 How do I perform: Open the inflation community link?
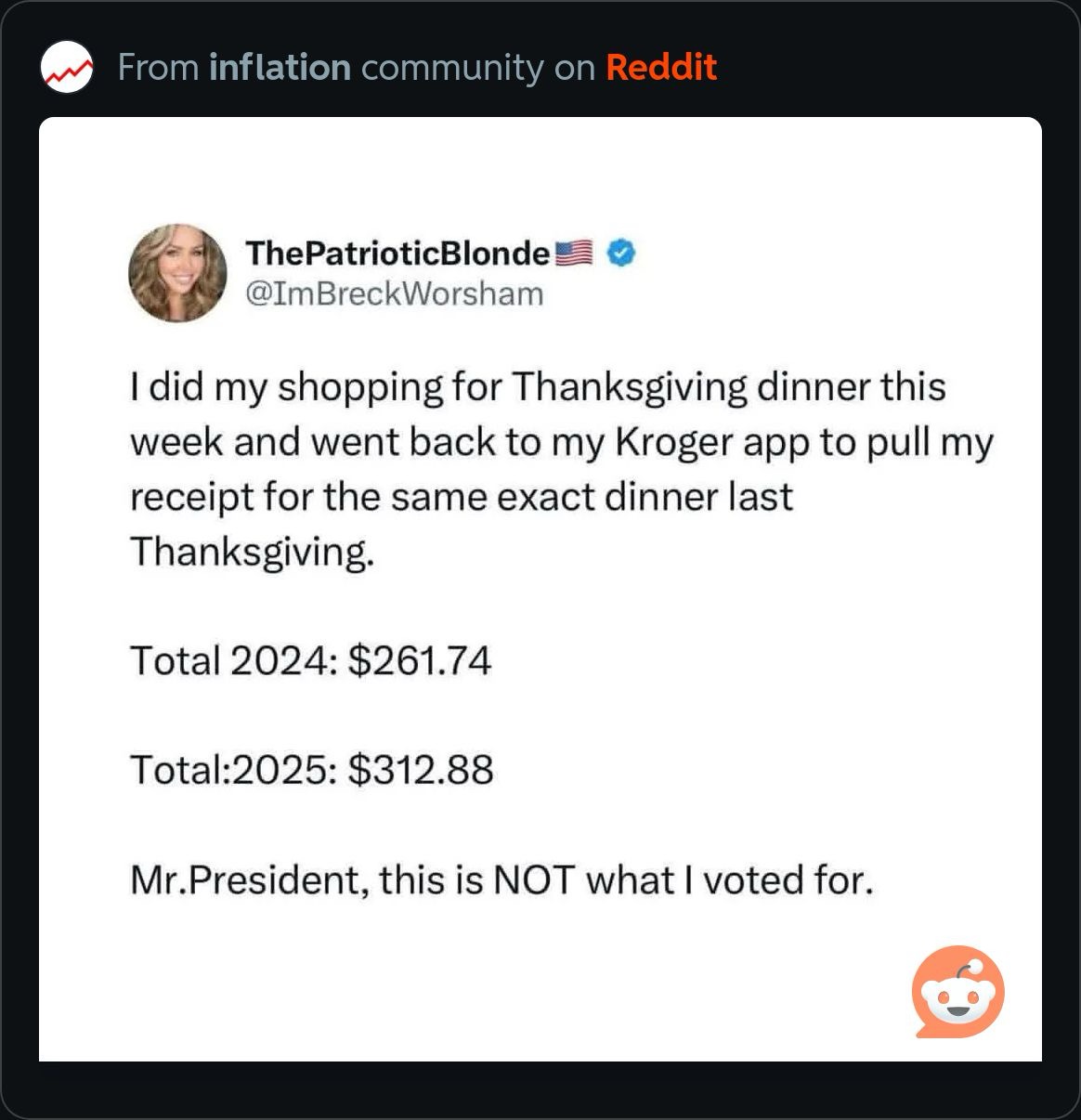coord(280,68)
